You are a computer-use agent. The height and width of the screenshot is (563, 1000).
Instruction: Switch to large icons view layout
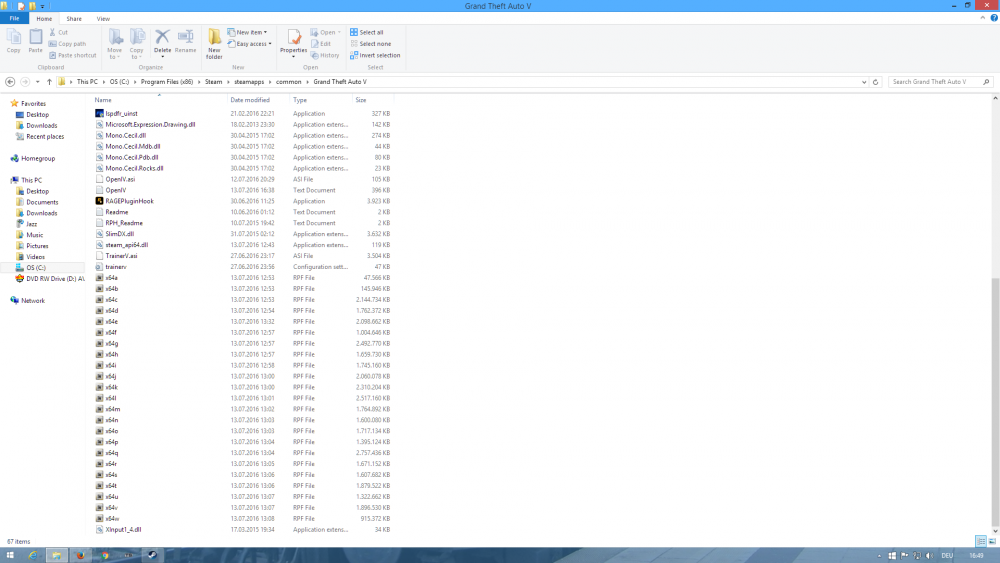click(x=992, y=541)
